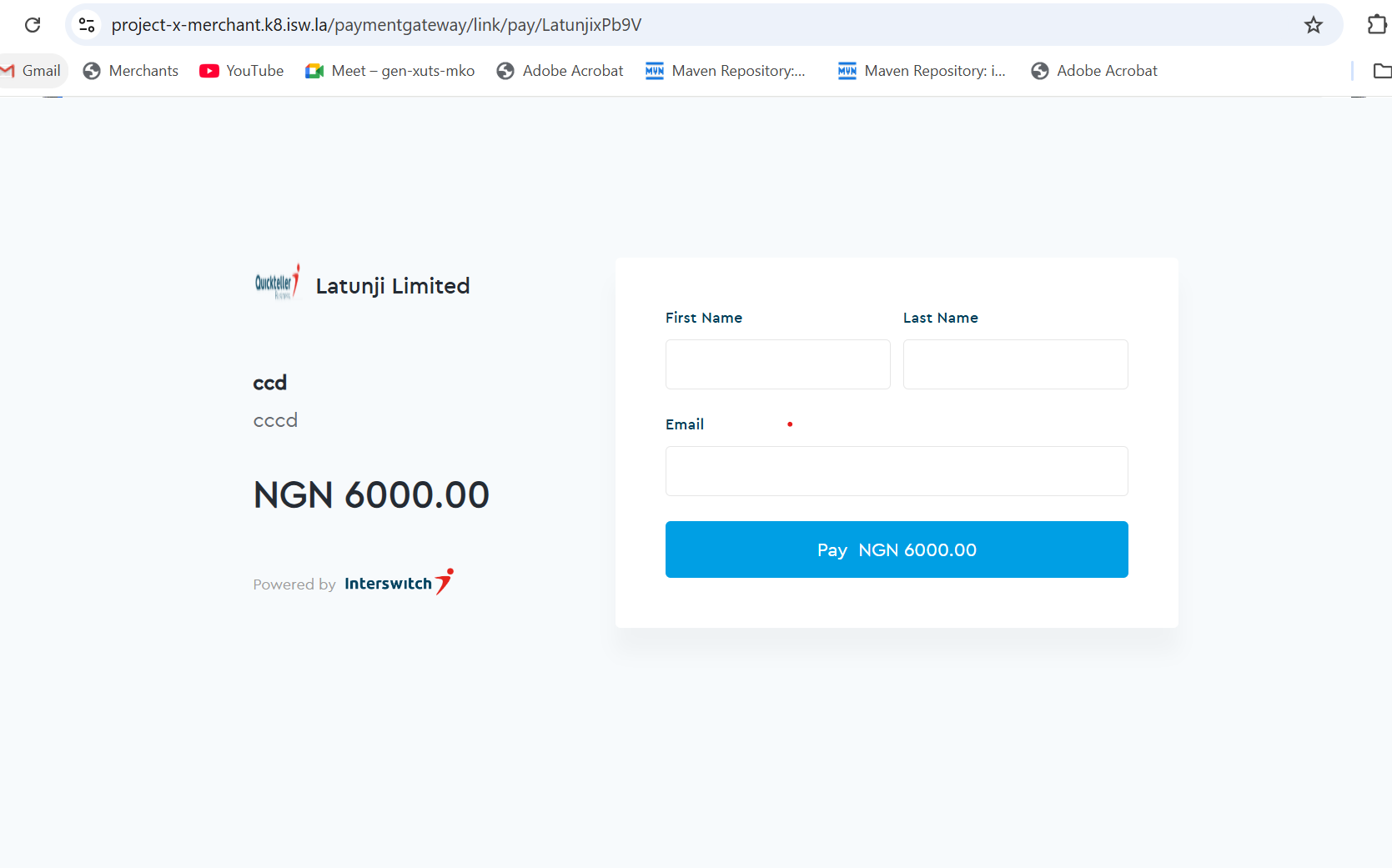This screenshot has width=1392, height=868.
Task: Click the Interswitch logo
Action: pyautogui.click(x=398, y=583)
